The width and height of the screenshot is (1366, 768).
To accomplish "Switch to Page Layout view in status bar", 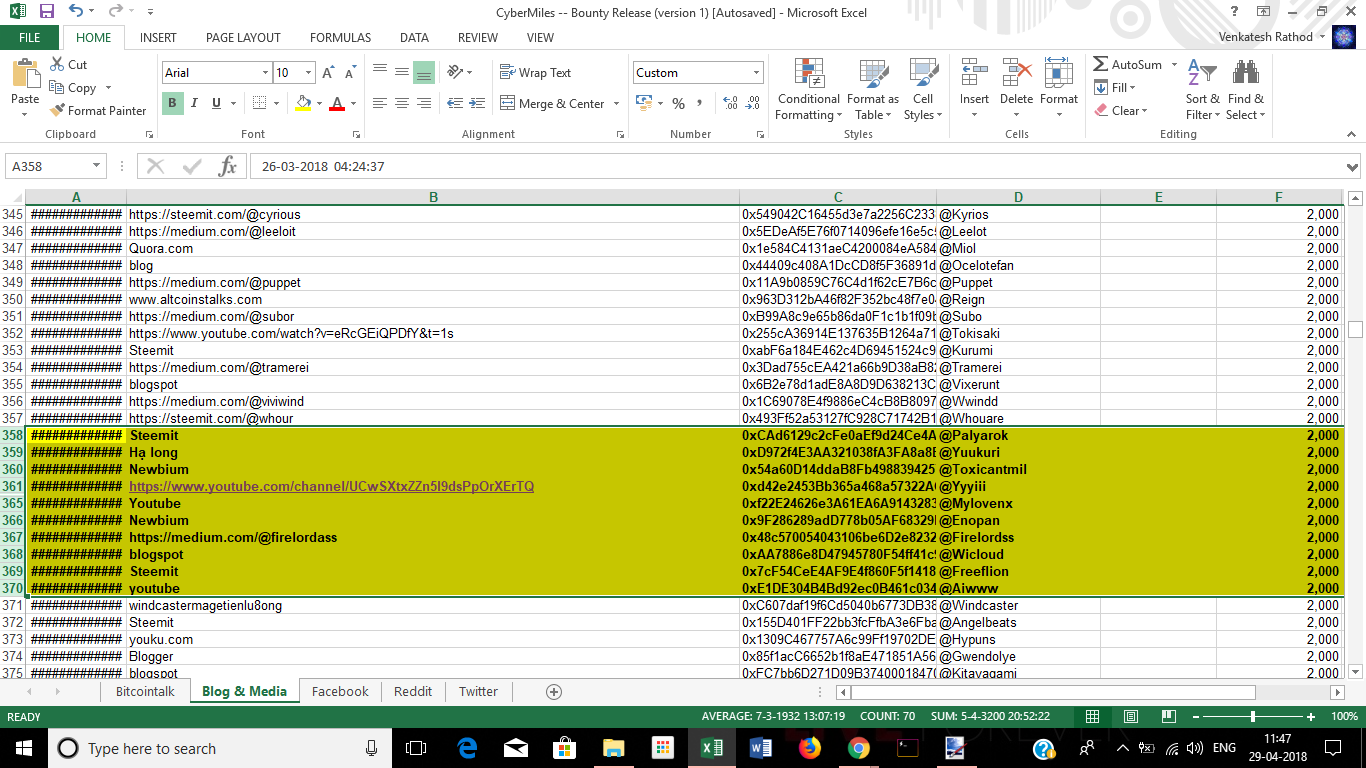I will [1130, 717].
